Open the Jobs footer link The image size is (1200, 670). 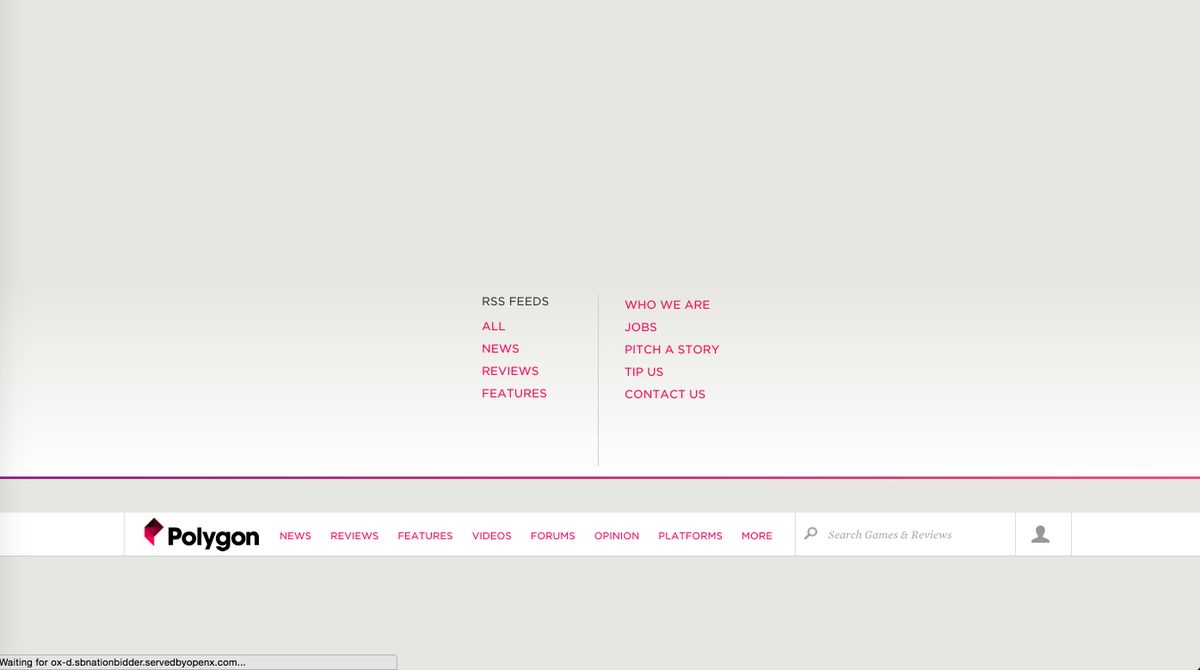pos(641,327)
